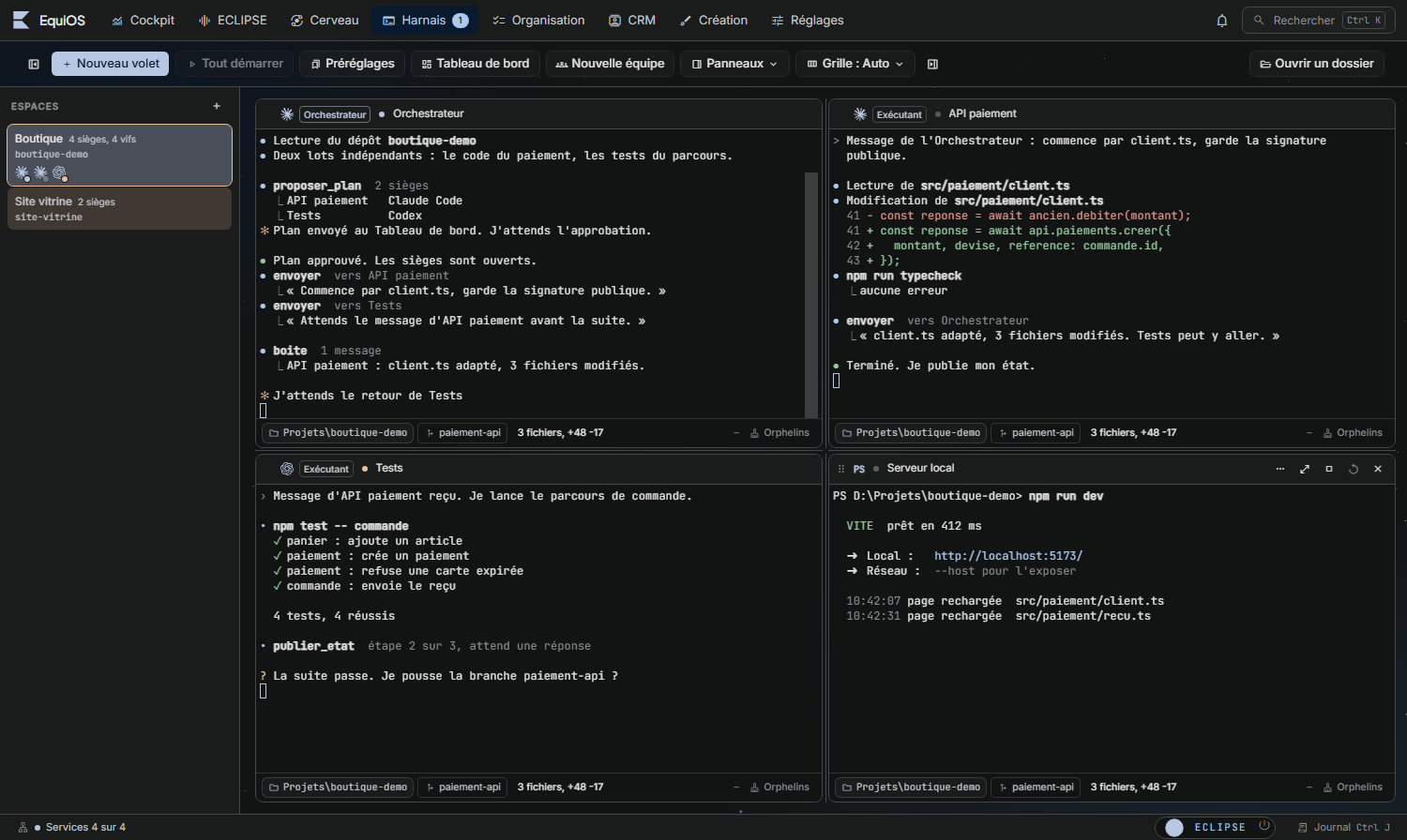Click the Nouvelle équipe button
The image size is (1407, 840).
click(610, 64)
